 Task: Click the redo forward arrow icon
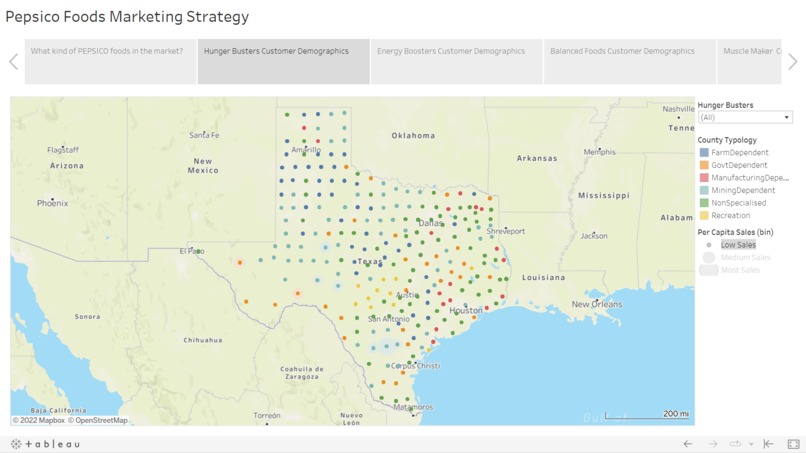[712, 444]
